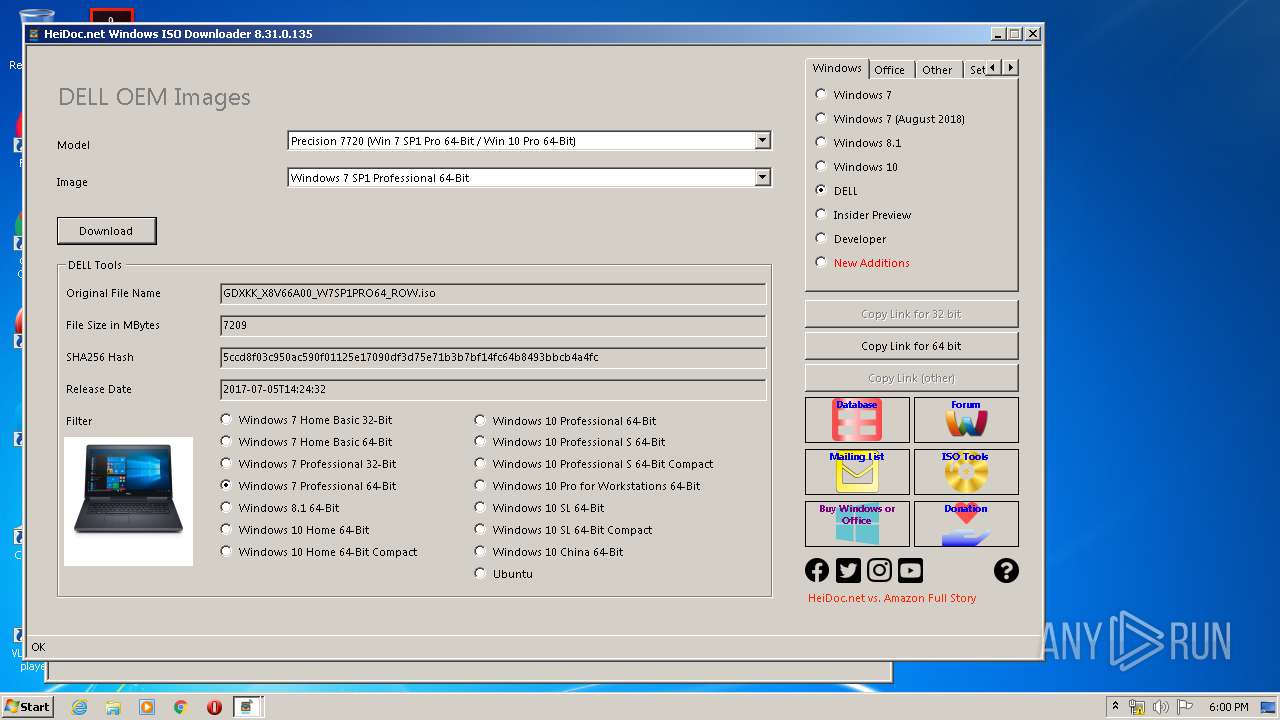The height and width of the screenshot is (720, 1280).
Task: Expand the Model dropdown arrow
Action: click(763, 141)
